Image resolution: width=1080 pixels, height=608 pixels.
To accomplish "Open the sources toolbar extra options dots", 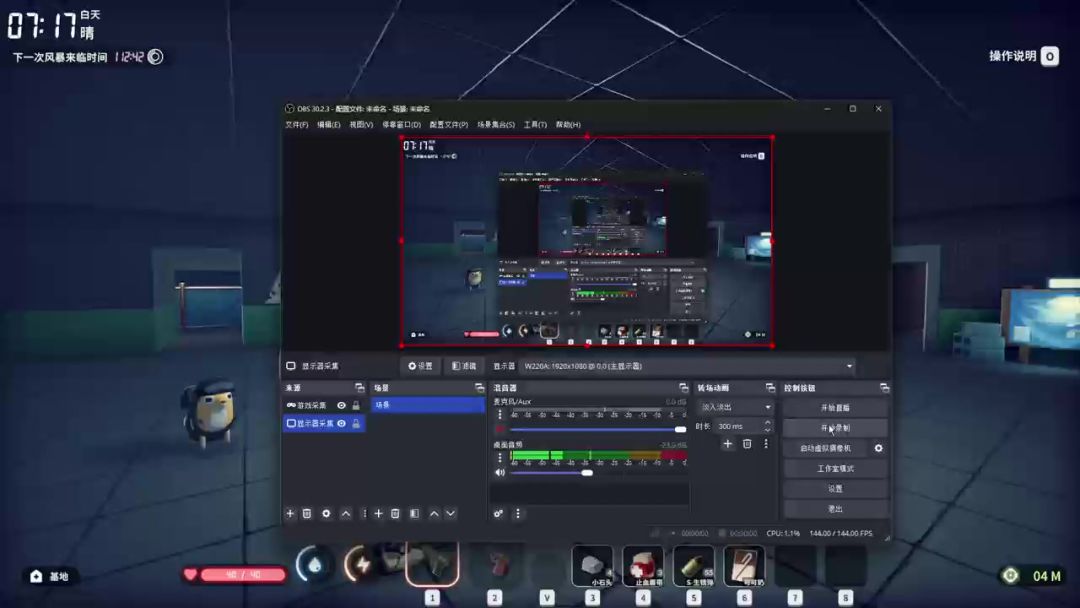I will (x=364, y=514).
